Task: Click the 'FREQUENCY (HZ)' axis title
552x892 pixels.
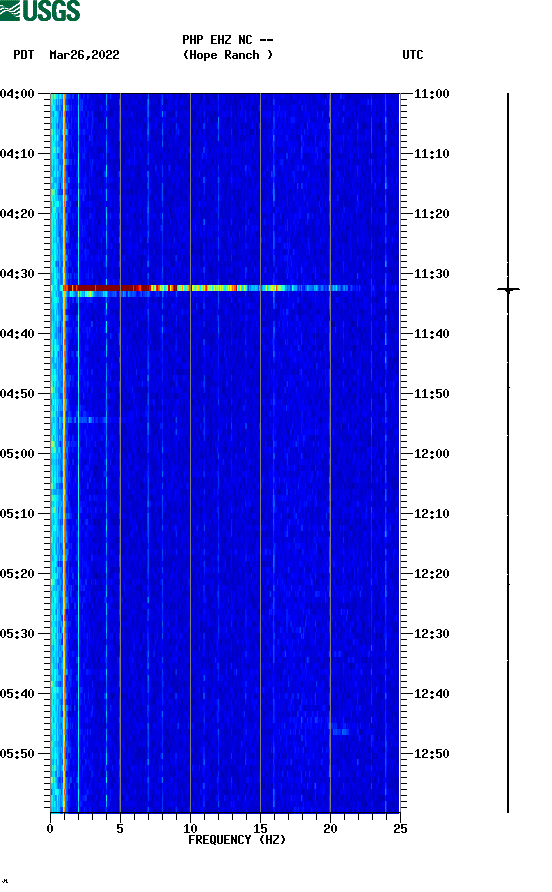Action: [x=237, y=840]
